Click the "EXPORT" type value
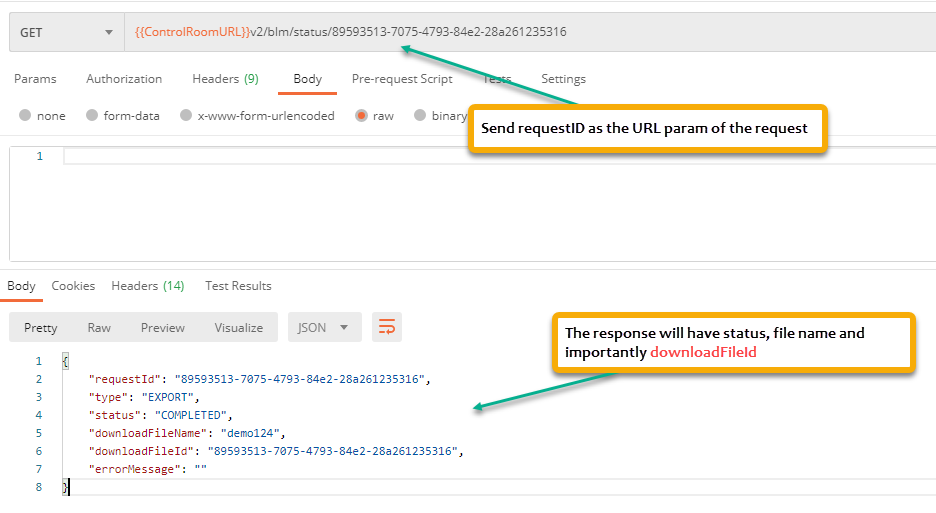 pos(168,397)
